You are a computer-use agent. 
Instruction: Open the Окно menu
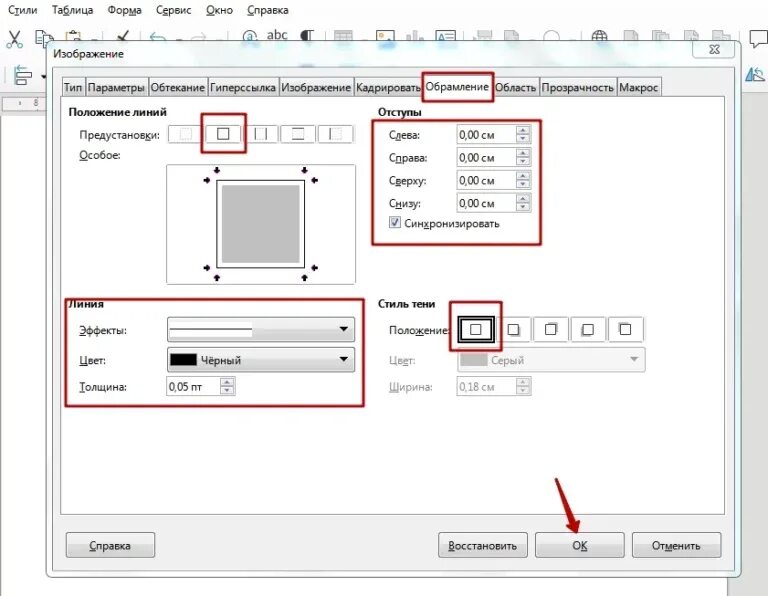[219, 10]
